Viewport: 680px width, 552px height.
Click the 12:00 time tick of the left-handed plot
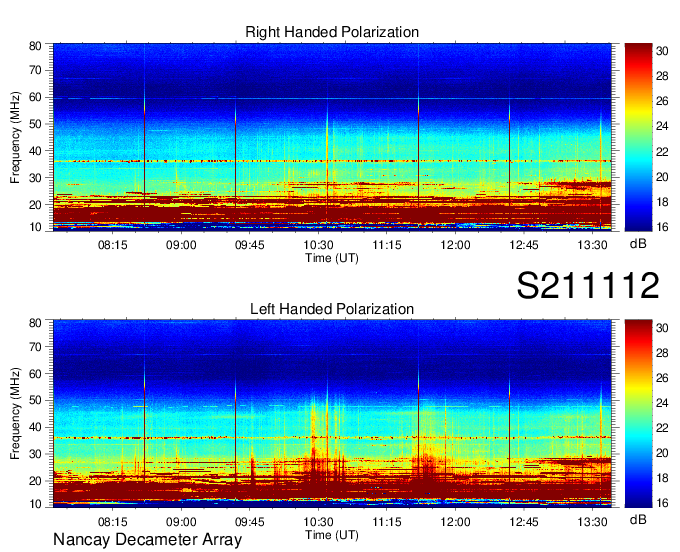(455, 522)
